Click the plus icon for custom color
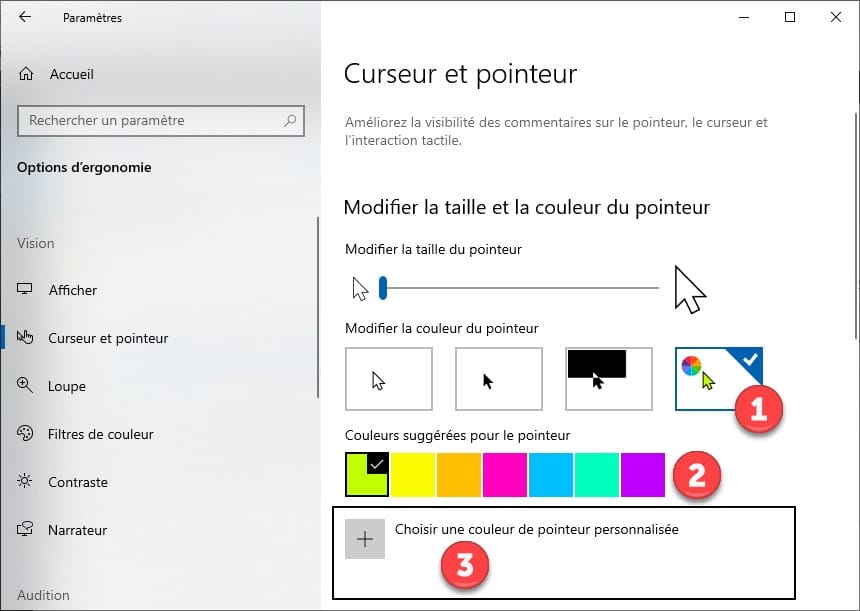 tap(365, 539)
